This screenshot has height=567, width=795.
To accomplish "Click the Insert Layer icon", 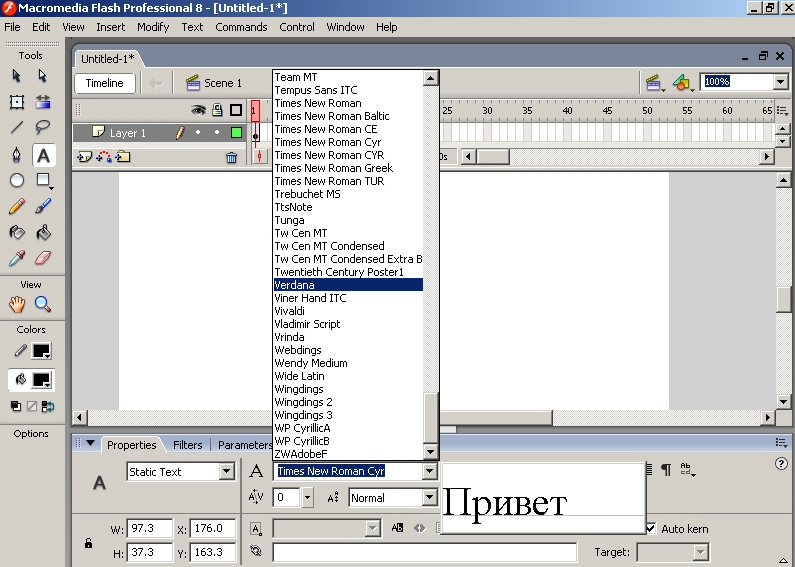I will pyautogui.click(x=84, y=157).
